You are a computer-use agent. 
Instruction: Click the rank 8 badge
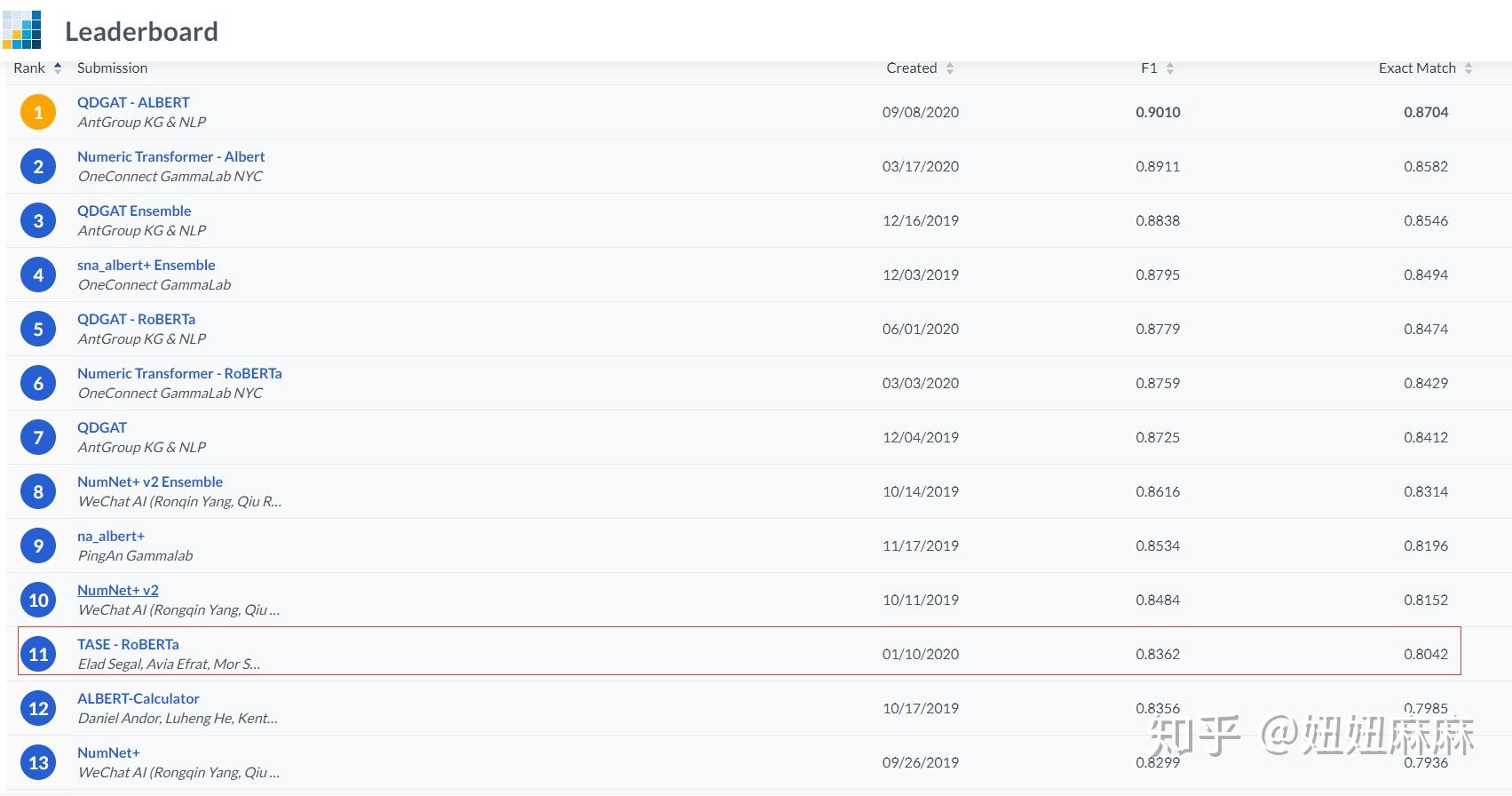point(38,491)
